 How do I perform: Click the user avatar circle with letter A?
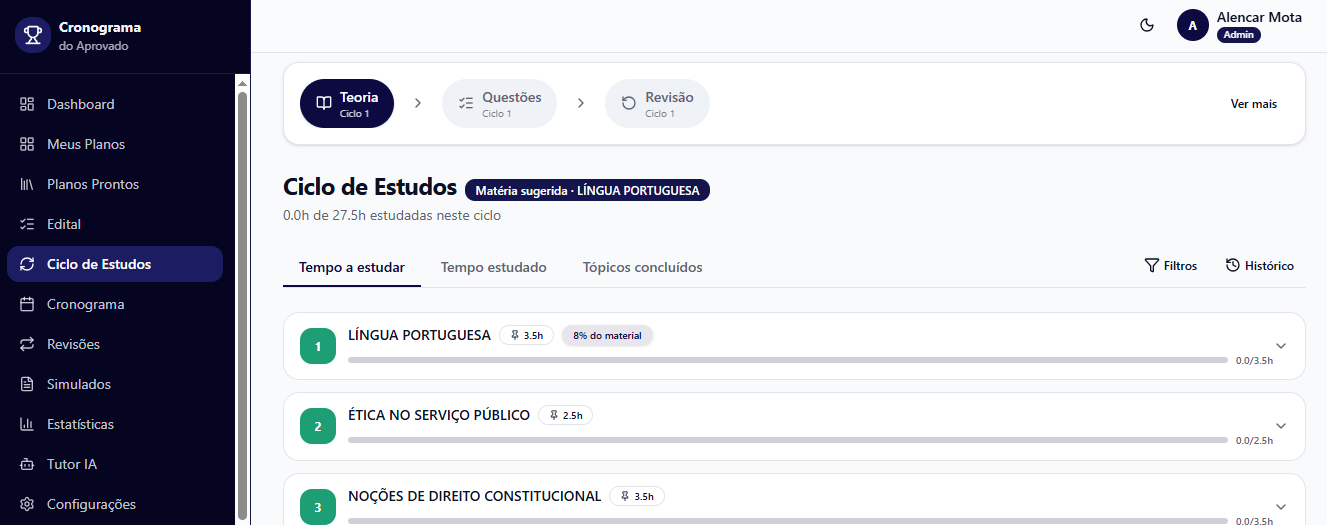pyautogui.click(x=1193, y=25)
